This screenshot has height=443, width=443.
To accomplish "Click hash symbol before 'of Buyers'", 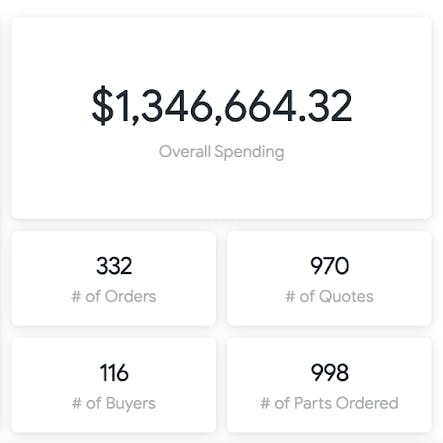I will (77, 403).
